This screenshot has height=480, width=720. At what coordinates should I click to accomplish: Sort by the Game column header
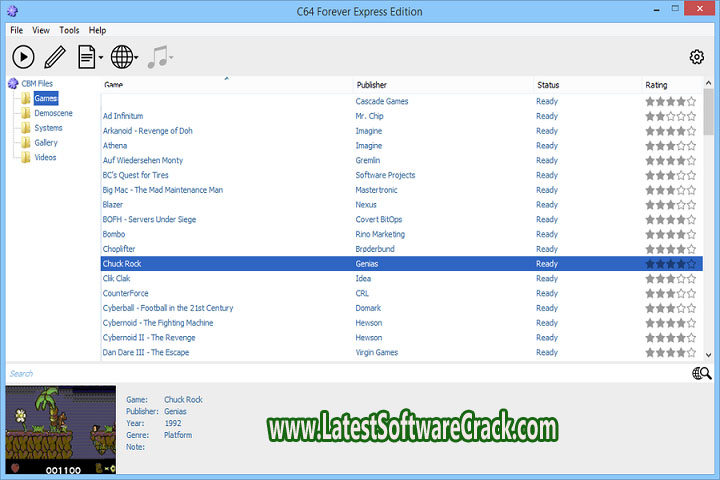(227, 85)
